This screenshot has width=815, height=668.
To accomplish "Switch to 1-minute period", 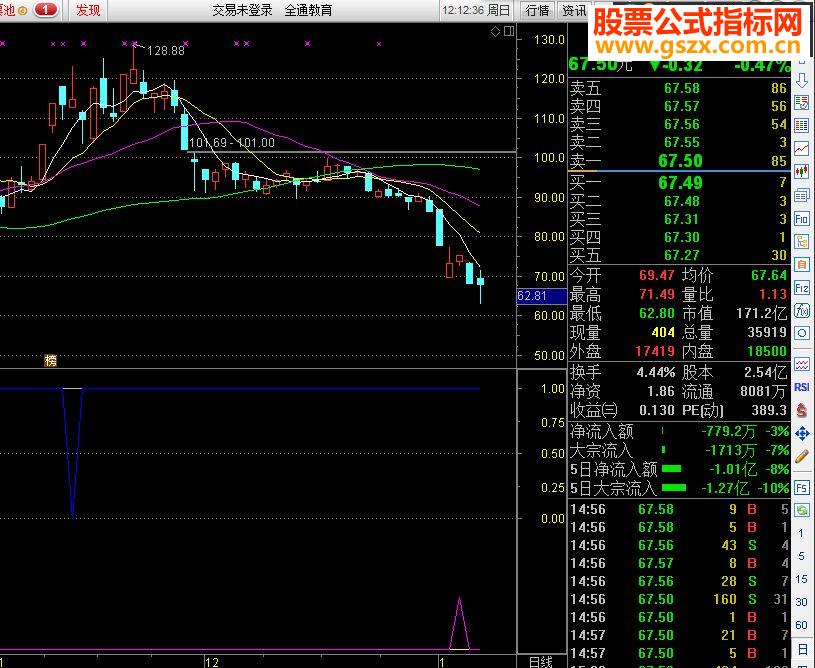I will point(801,533).
